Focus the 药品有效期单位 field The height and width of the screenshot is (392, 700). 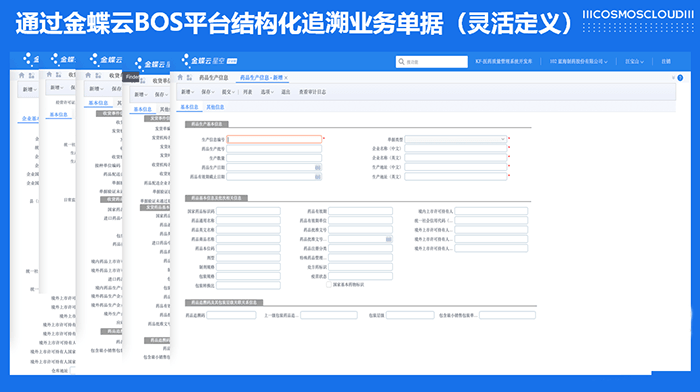pos(360,221)
